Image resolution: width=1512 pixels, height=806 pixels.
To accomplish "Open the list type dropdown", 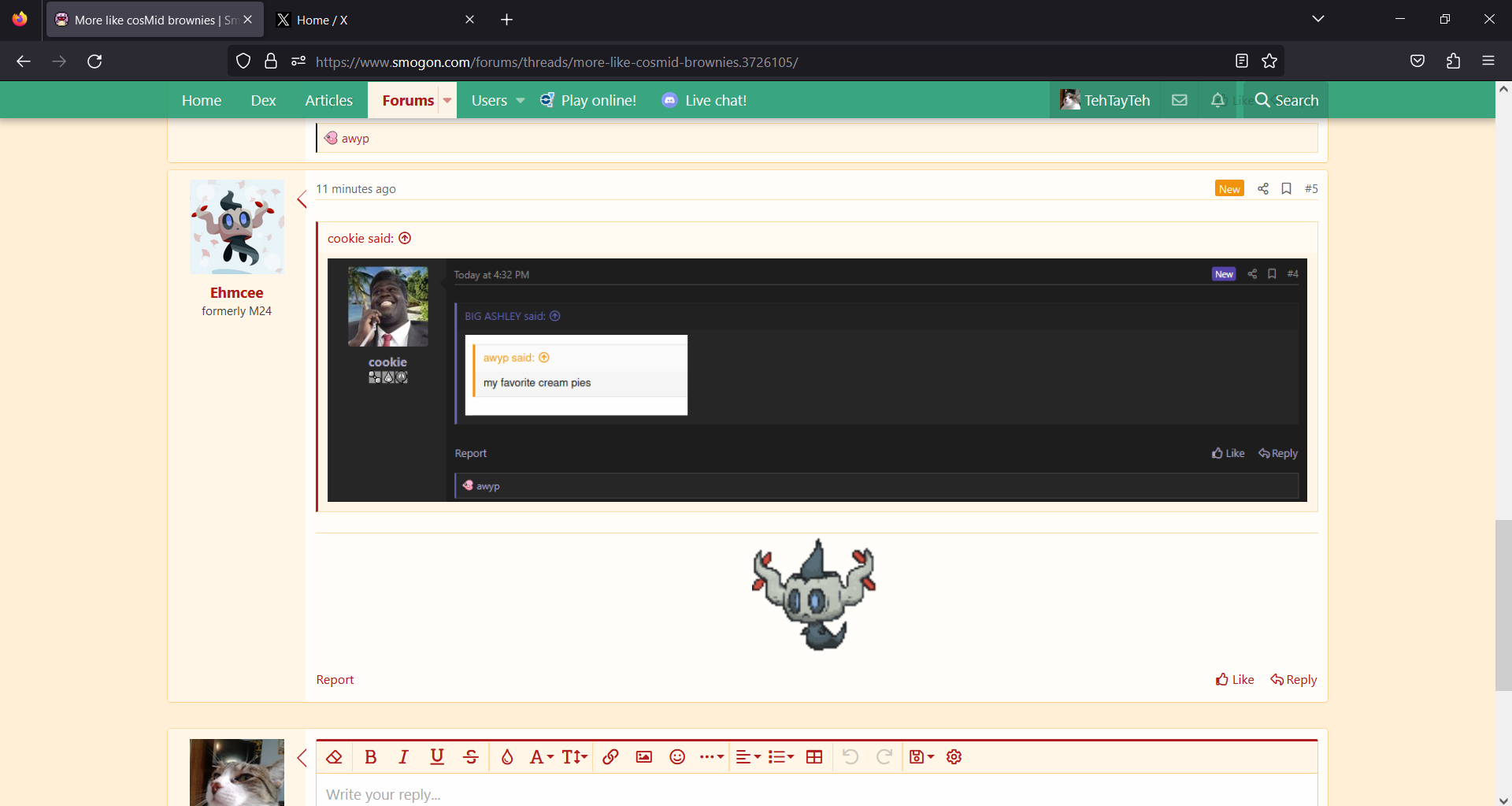I will point(781,757).
